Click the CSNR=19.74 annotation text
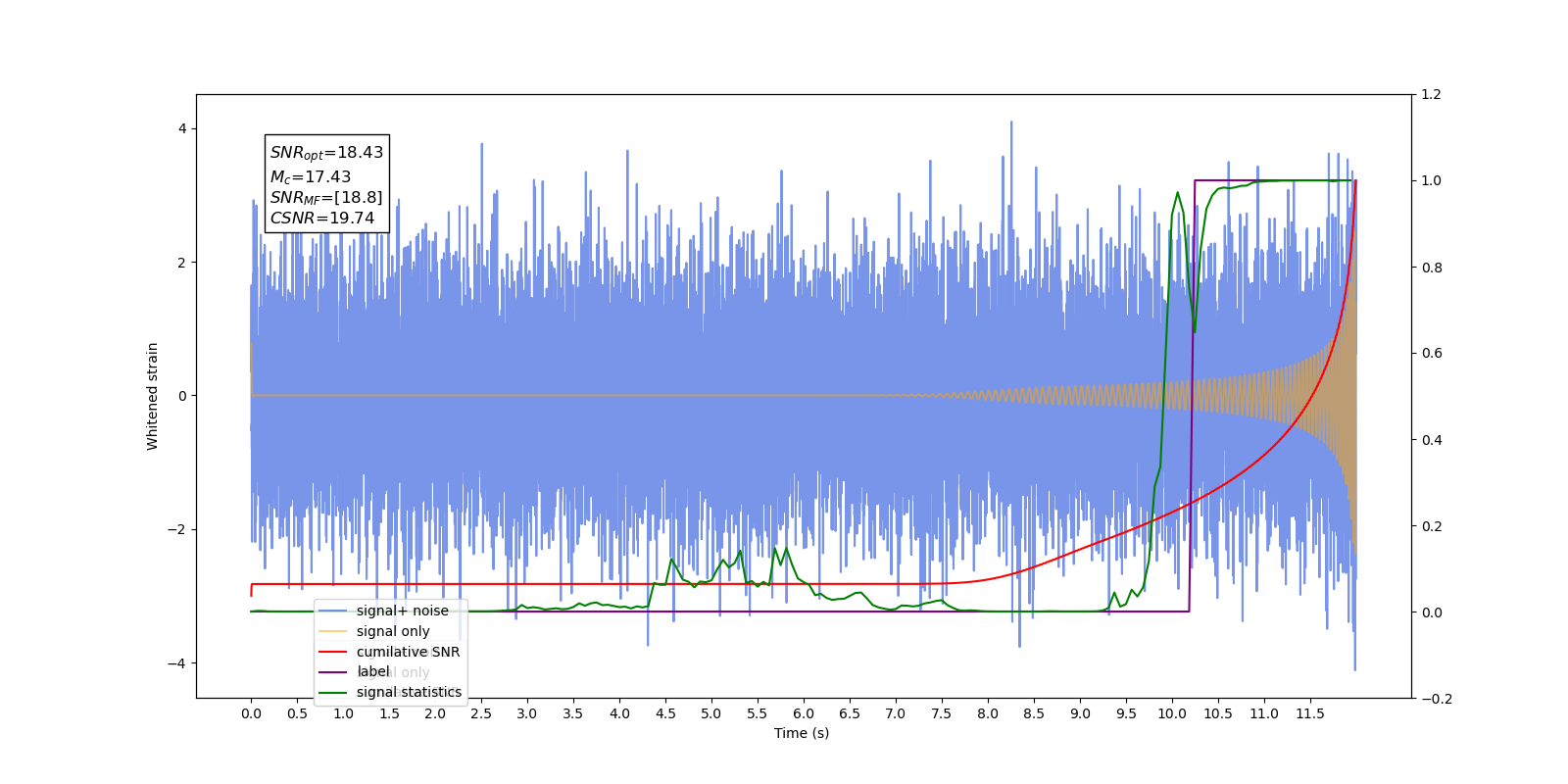 pos(322,218)
